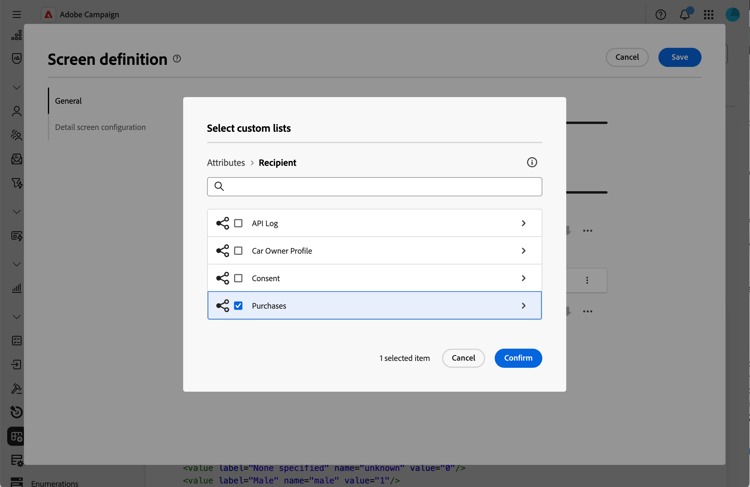Open the notifications bell
This screenshot has width=750, height=487.
pos(685,15)
